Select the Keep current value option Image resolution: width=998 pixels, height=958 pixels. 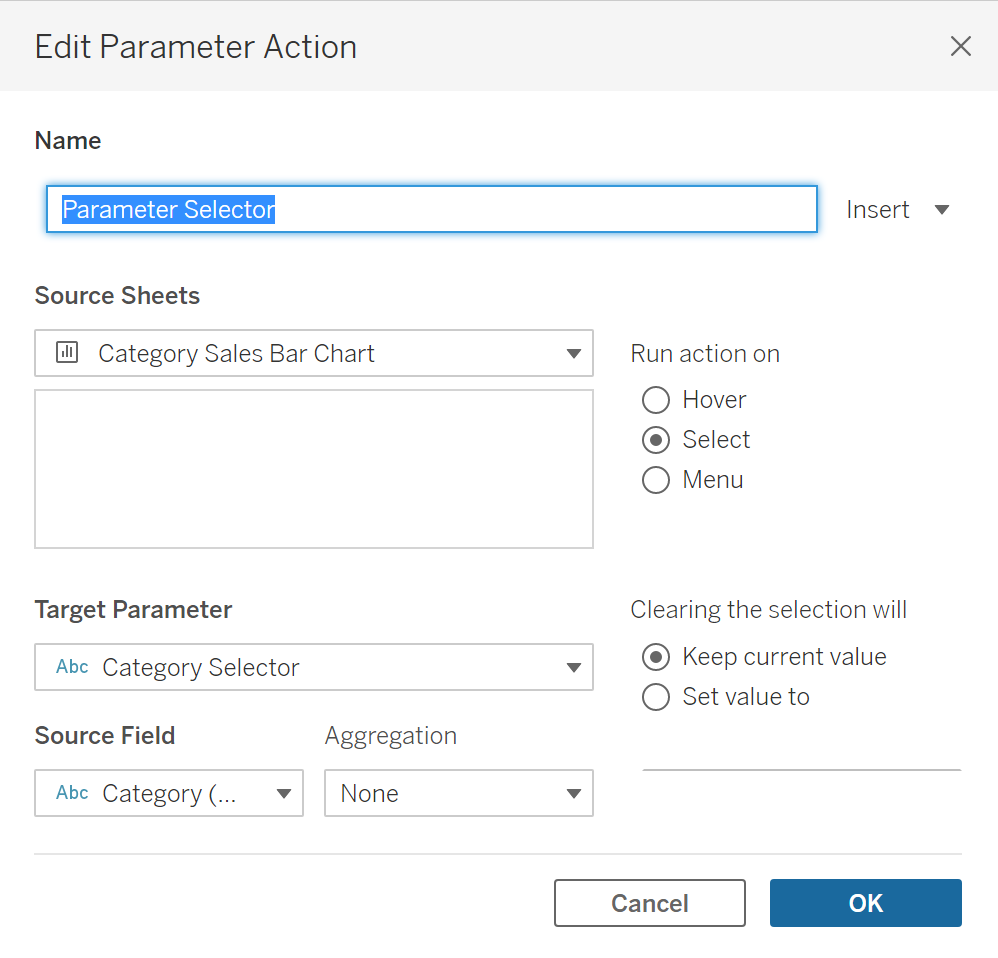coord(656,657)
